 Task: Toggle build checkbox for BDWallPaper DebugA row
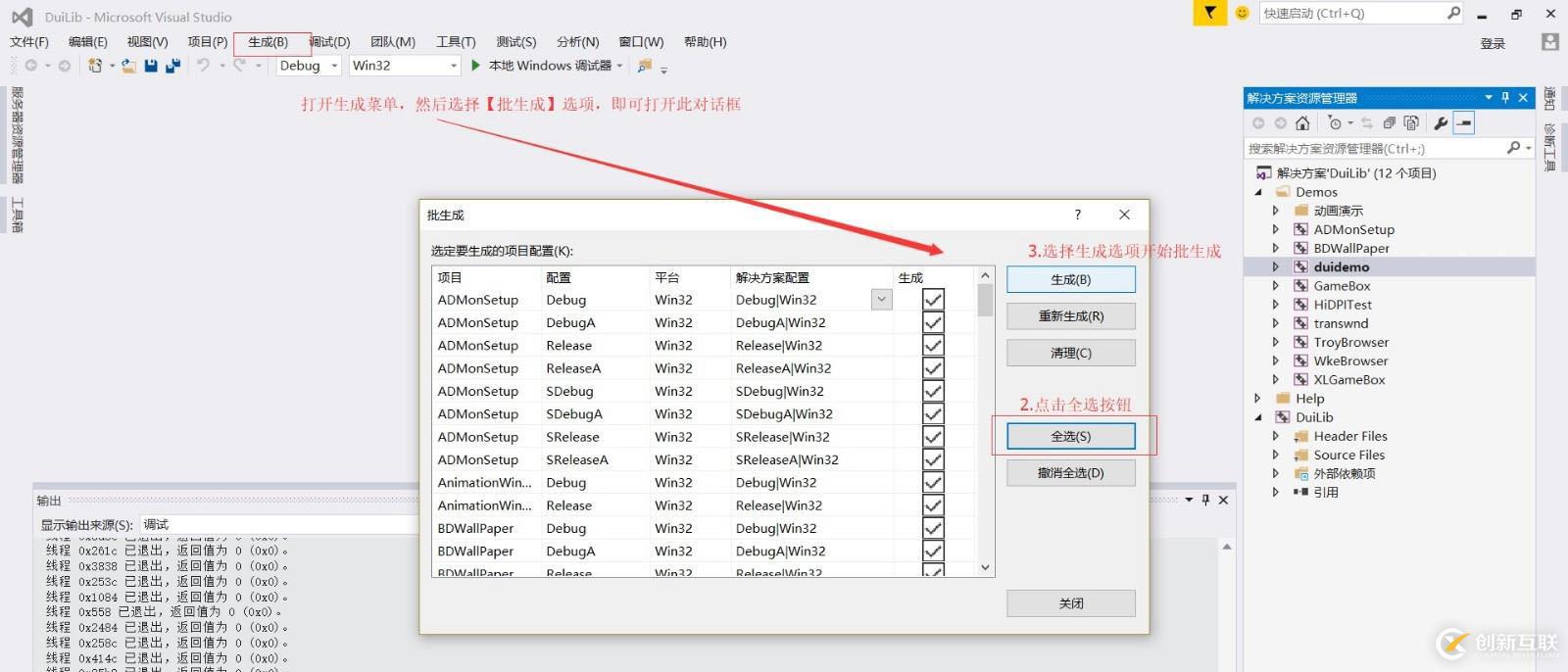933,551
